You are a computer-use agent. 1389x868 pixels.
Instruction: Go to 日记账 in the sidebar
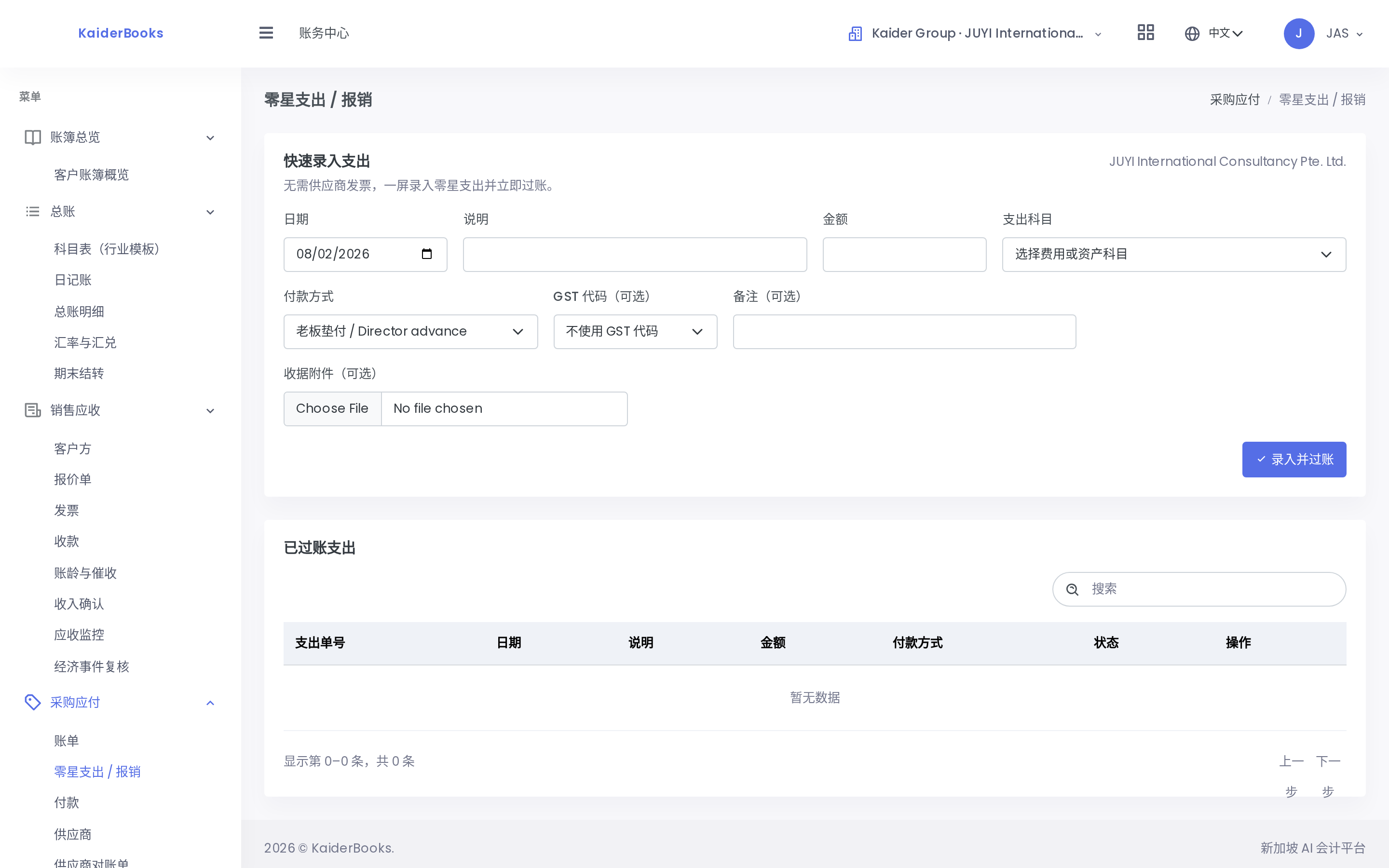(x=72, y=280)
